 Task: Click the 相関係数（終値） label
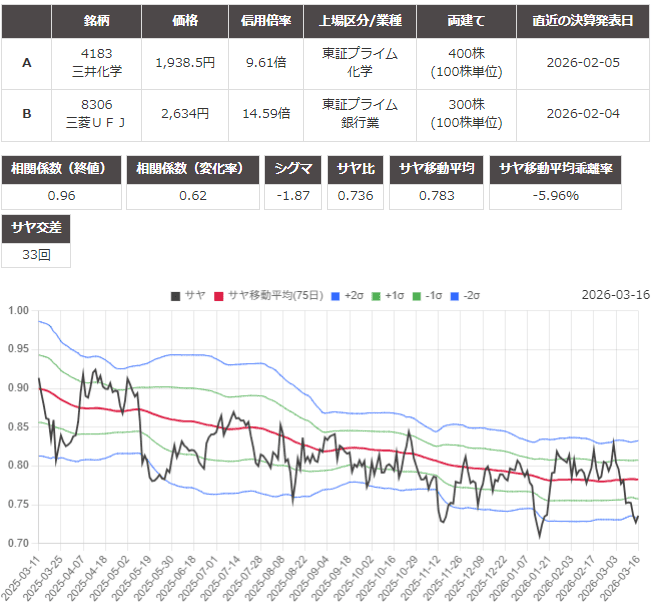click(61, 168)
